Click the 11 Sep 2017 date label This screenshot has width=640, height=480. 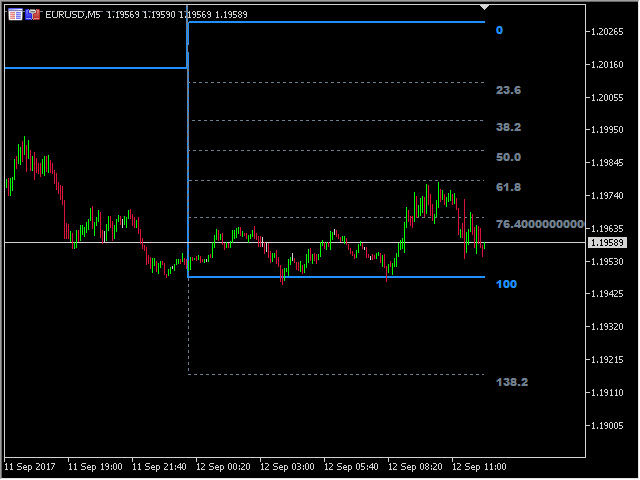coord(28,467)
